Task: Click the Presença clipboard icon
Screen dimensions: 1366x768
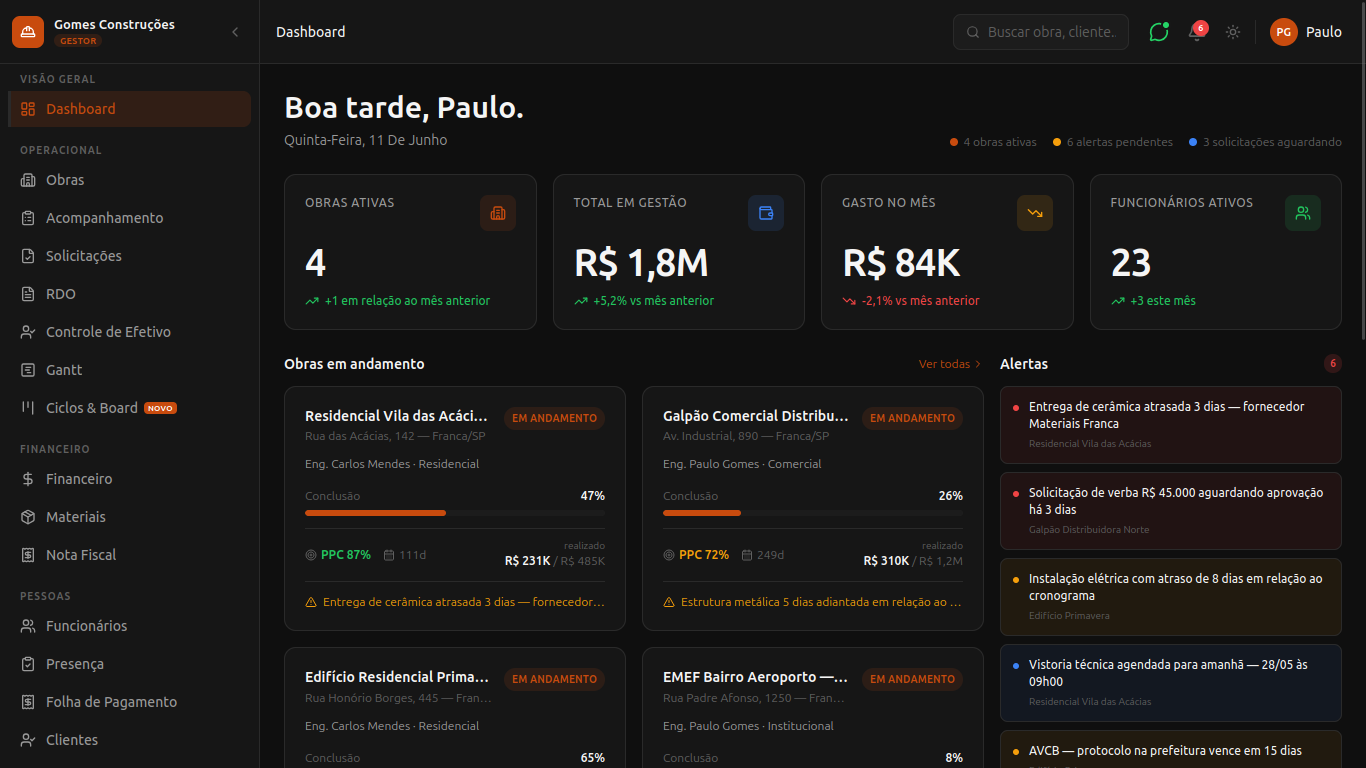Action: click(x=28, y=664)
